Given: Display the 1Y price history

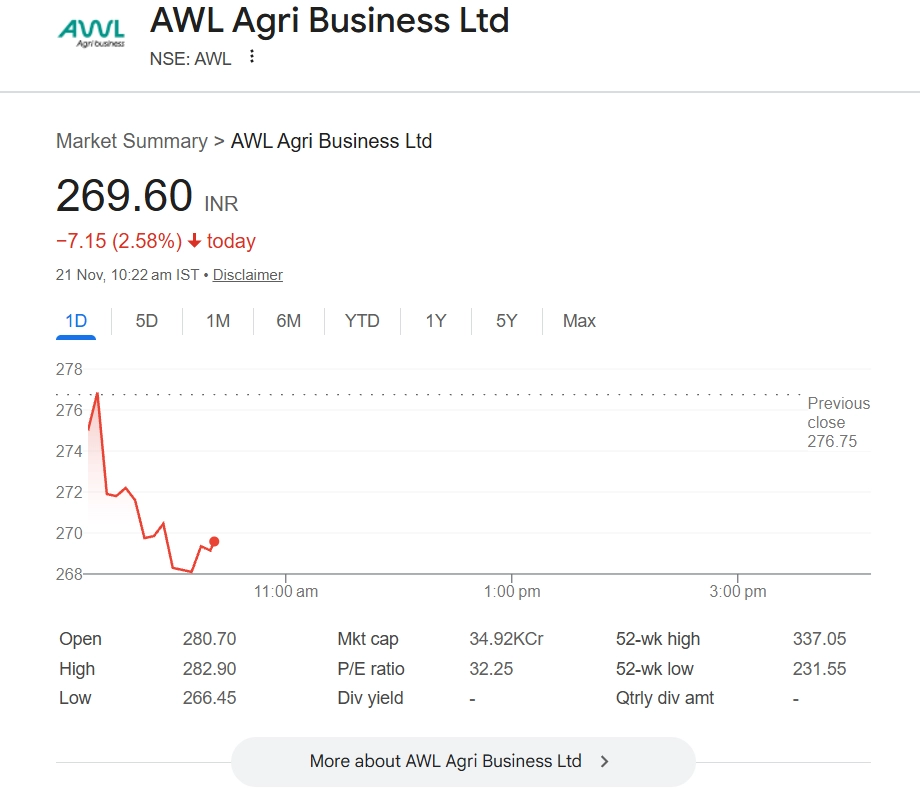Looking at the screenshot, I should [436, 321].
